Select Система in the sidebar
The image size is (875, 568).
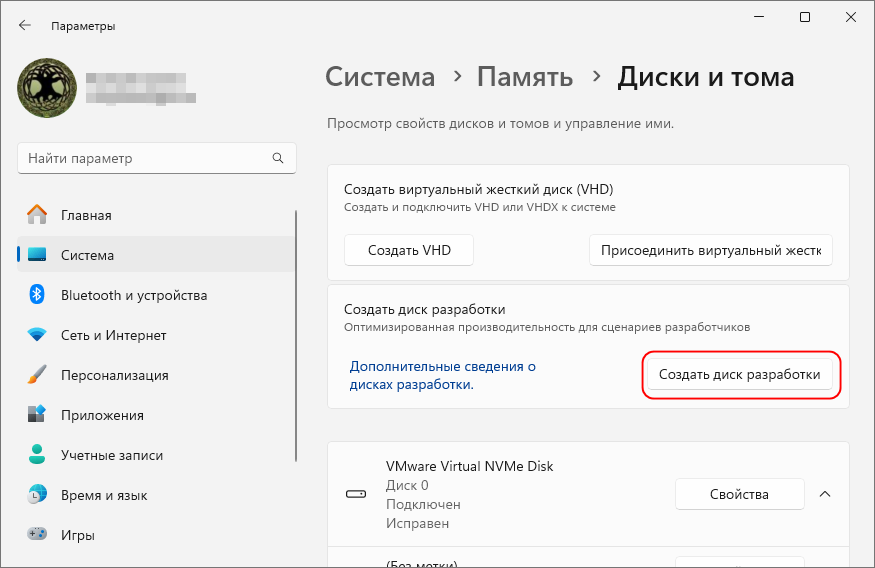156,255
